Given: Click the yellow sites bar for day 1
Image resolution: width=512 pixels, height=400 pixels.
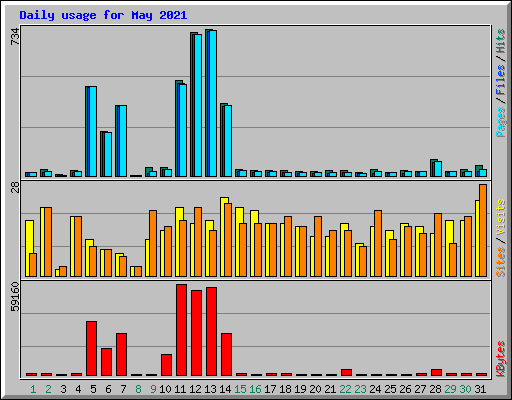Looking at the screenshot, I should click(28, 248).
